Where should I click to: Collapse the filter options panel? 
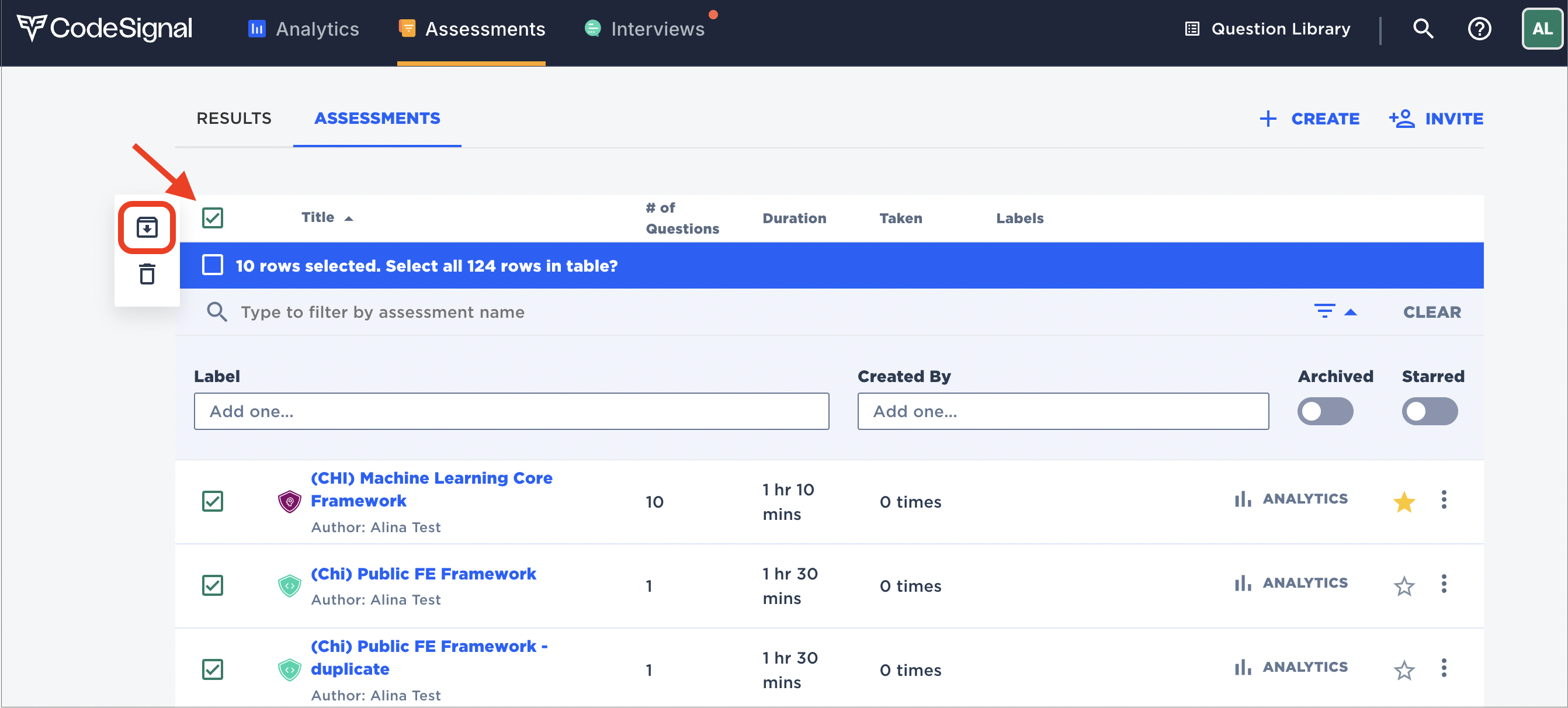click(1334, 312)
